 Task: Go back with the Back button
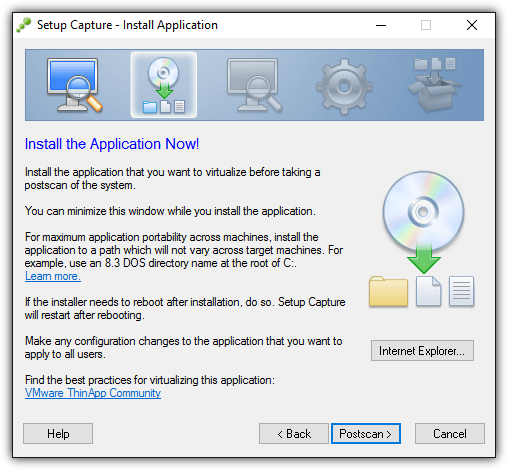[294, 434]
